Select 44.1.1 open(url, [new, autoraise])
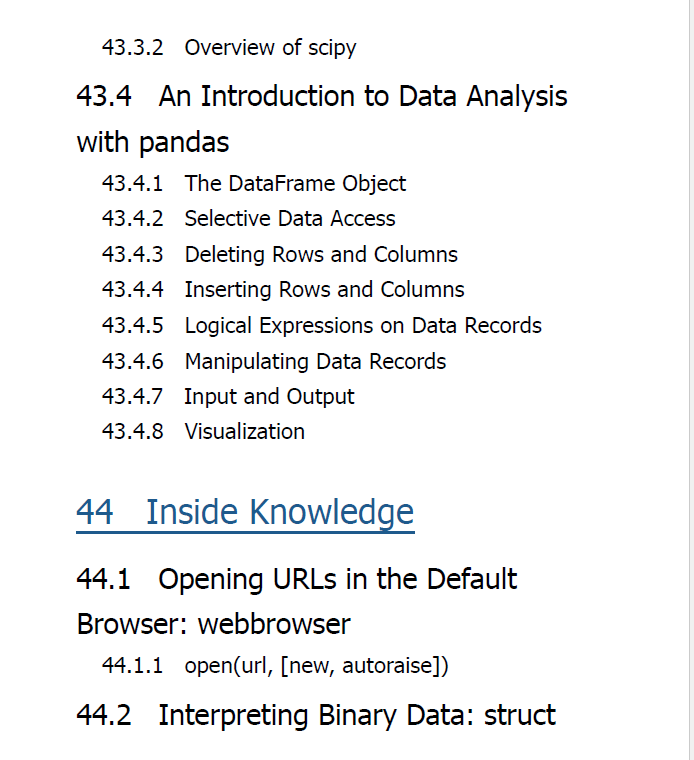 point(275,665)
